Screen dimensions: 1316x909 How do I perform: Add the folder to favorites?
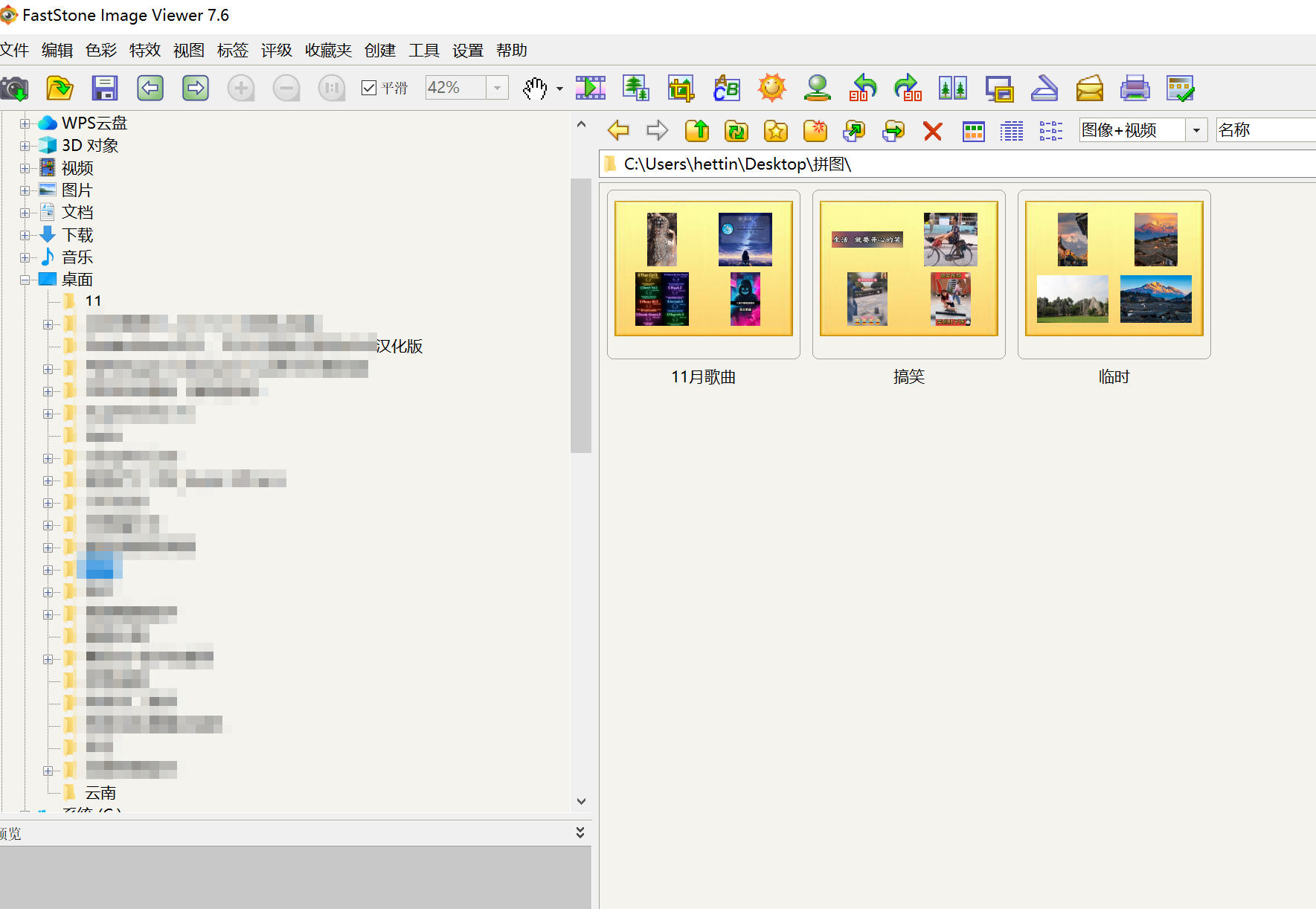(776, 131)
